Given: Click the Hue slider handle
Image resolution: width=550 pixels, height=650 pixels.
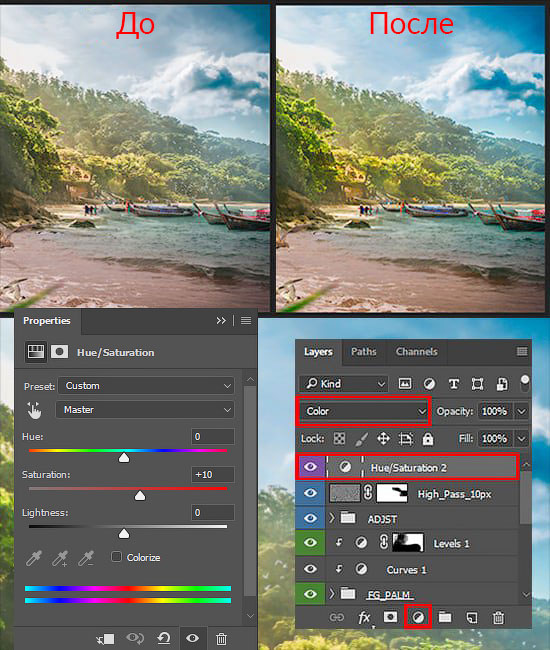Looking at the screenshot, I should coord(124,457).
